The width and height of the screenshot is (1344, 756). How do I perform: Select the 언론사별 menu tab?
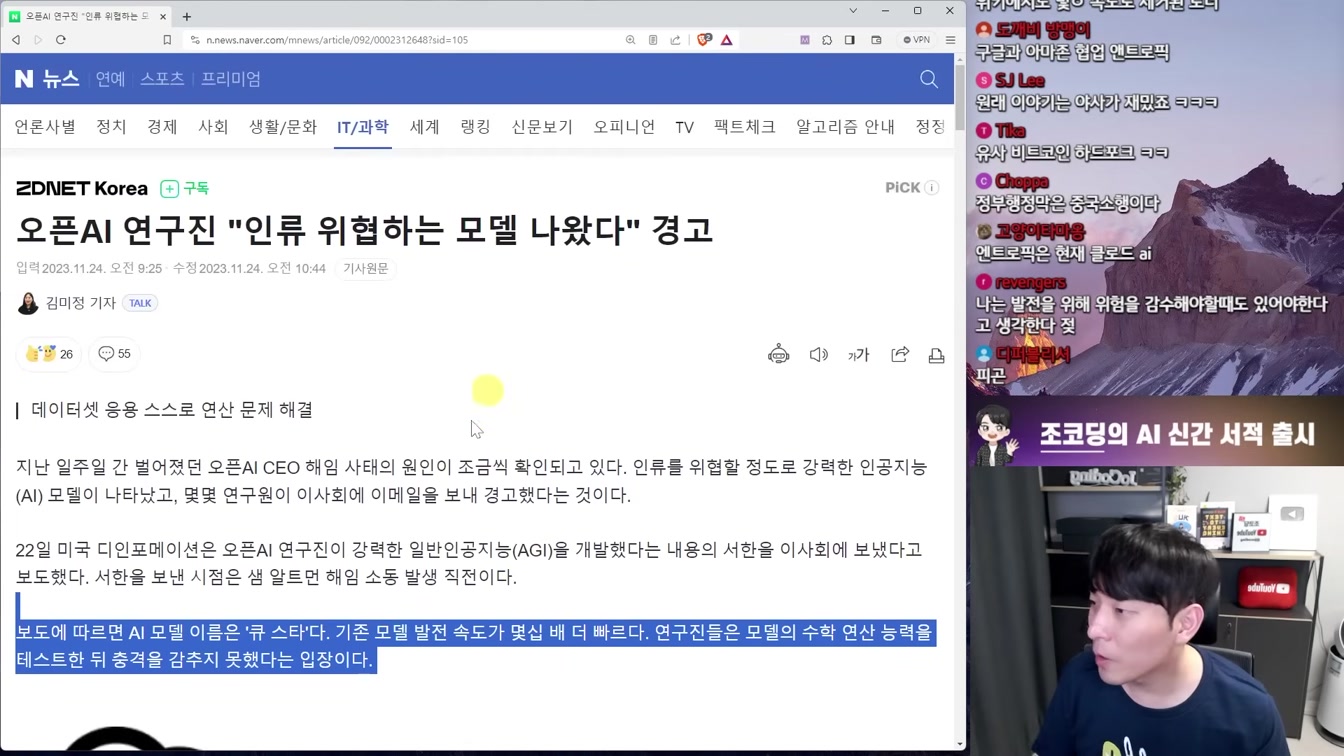45,127
